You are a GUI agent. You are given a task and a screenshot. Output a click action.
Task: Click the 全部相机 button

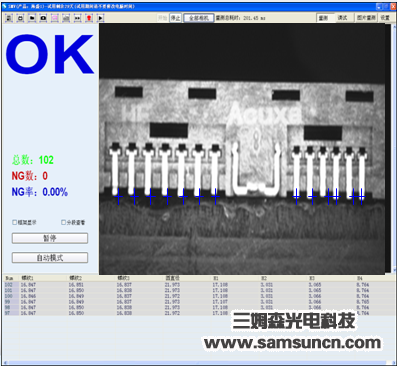pyautogui.click(x=199, y=18)
